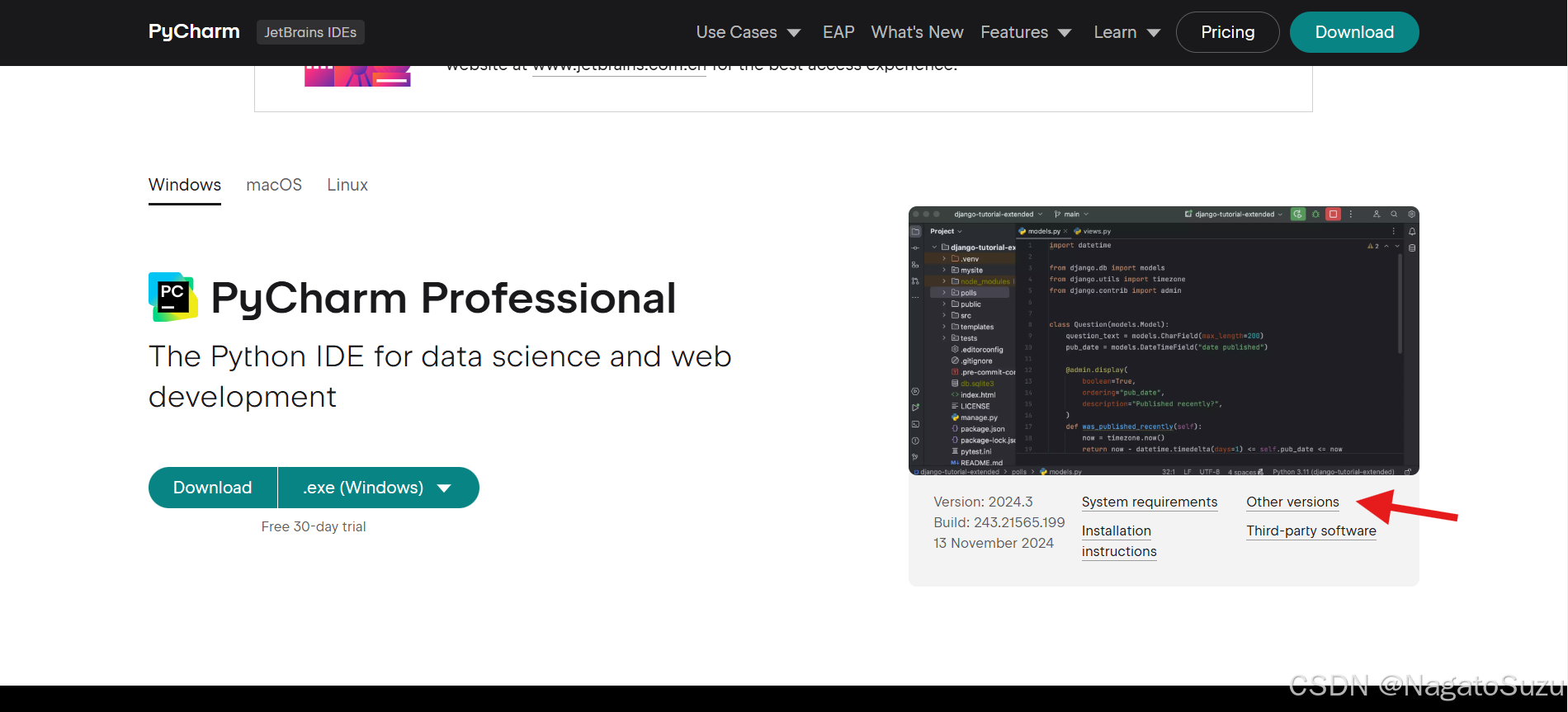Click the user account icon in the IDE preview
The width and height of the screenshot is (1568, 712).
point(1377,215)
